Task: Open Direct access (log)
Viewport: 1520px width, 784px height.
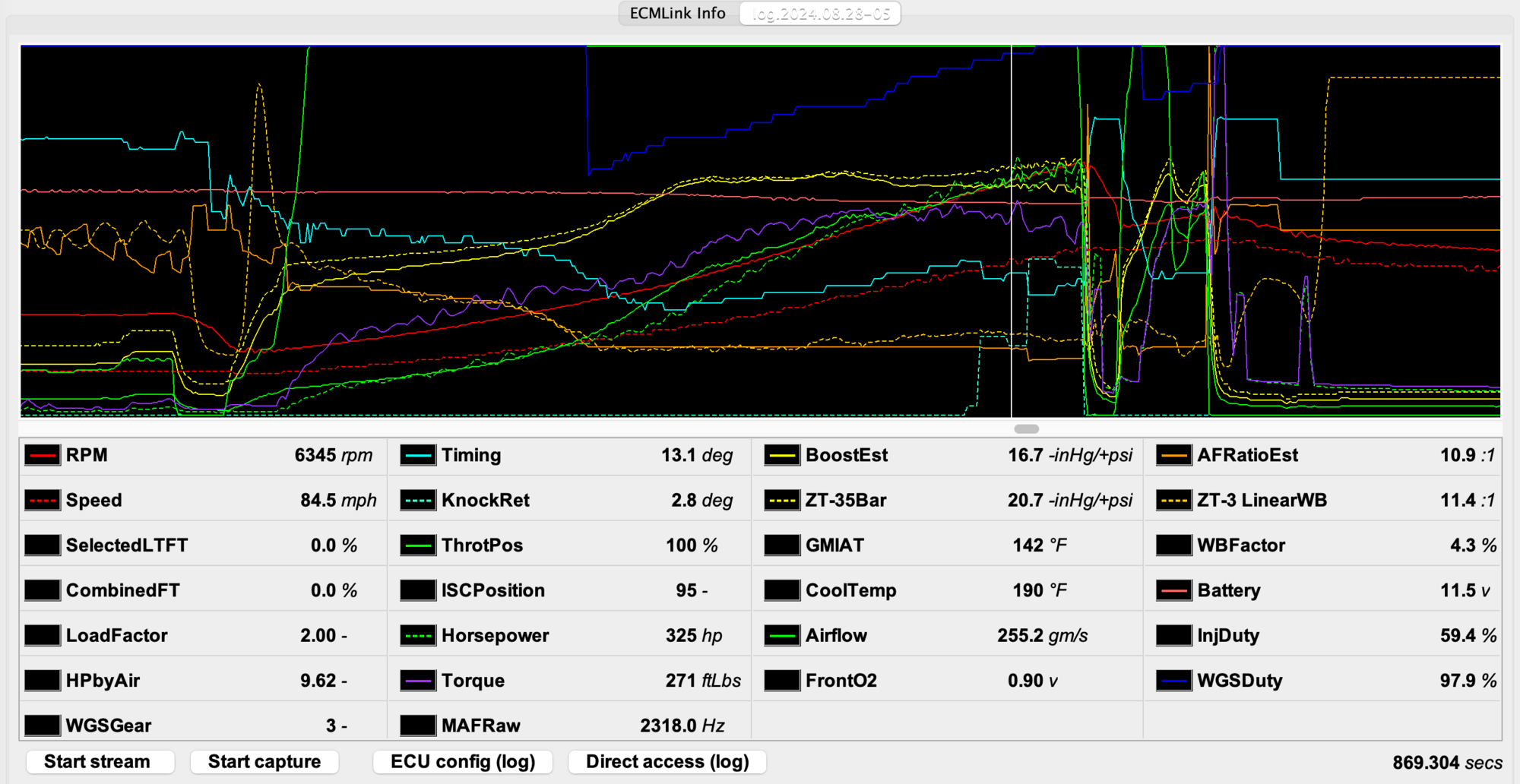Action: [667, 761]
